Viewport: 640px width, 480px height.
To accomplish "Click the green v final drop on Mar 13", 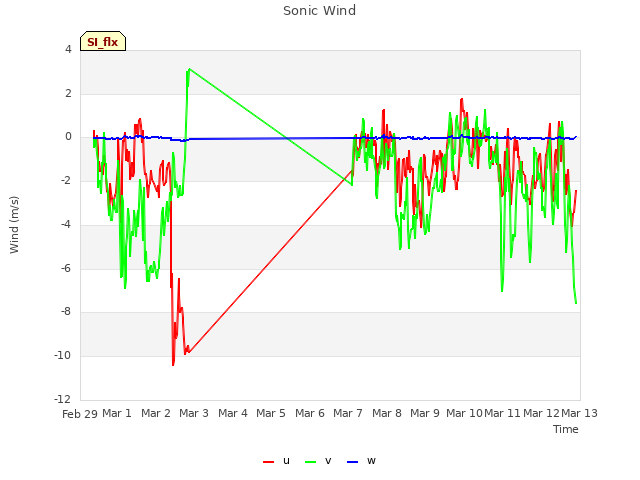I will click(x=576, y=302).
